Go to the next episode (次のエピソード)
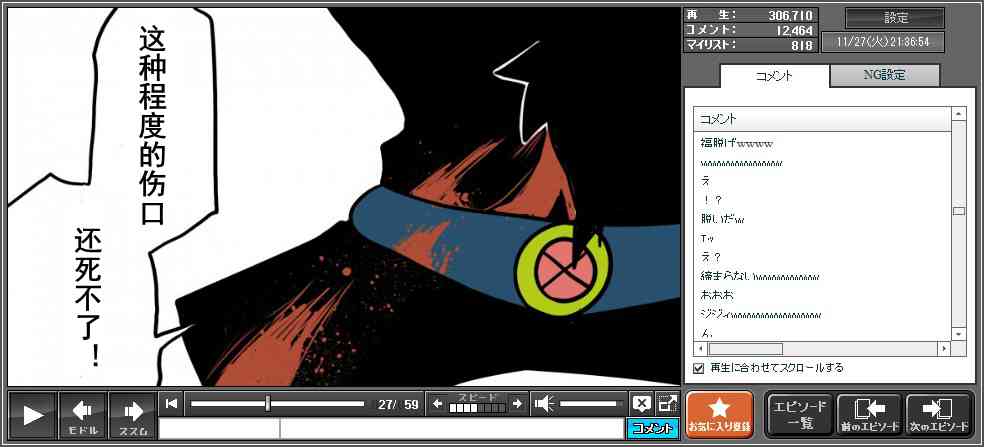 pos(938,415)
